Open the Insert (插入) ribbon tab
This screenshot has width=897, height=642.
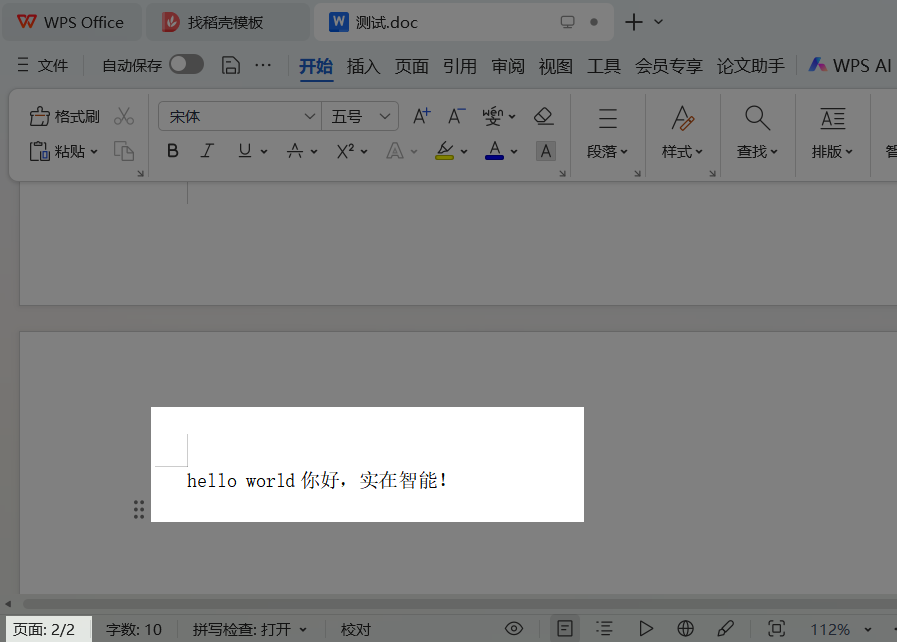(x=363, y=66)
